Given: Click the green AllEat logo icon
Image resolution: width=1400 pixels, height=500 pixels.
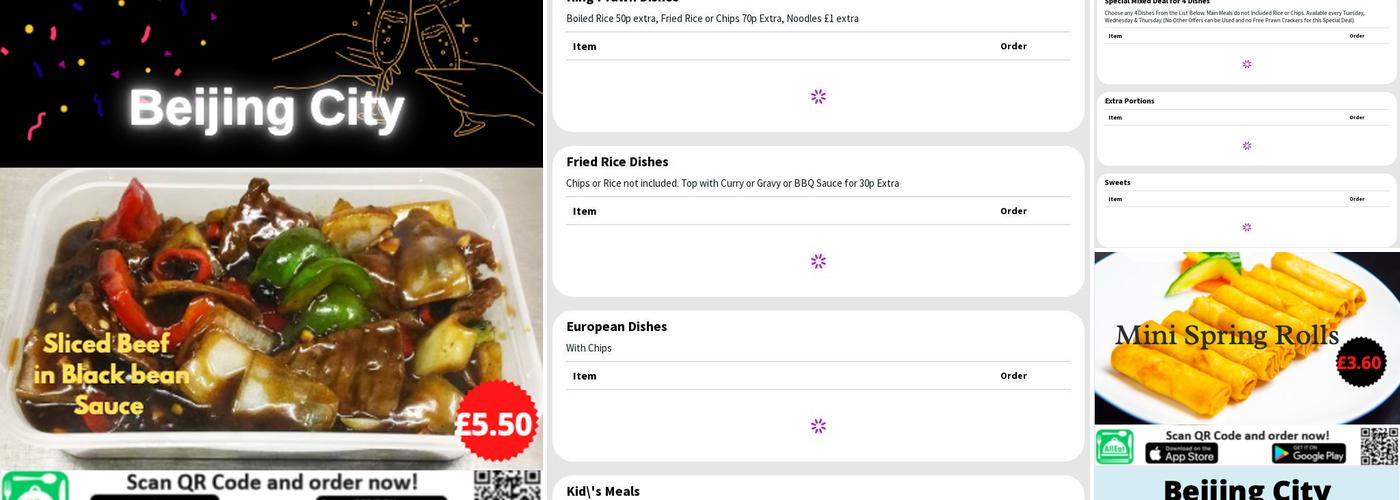Looking at the screenshot, I should [1114, 447].
